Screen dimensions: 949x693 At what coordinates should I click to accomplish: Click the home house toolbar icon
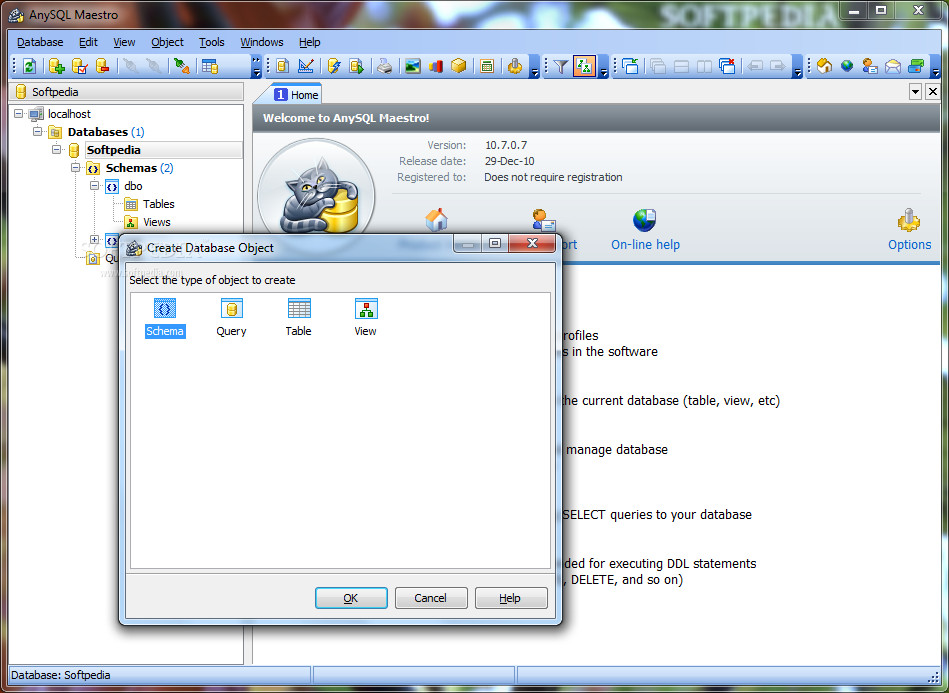coord(824,66)
